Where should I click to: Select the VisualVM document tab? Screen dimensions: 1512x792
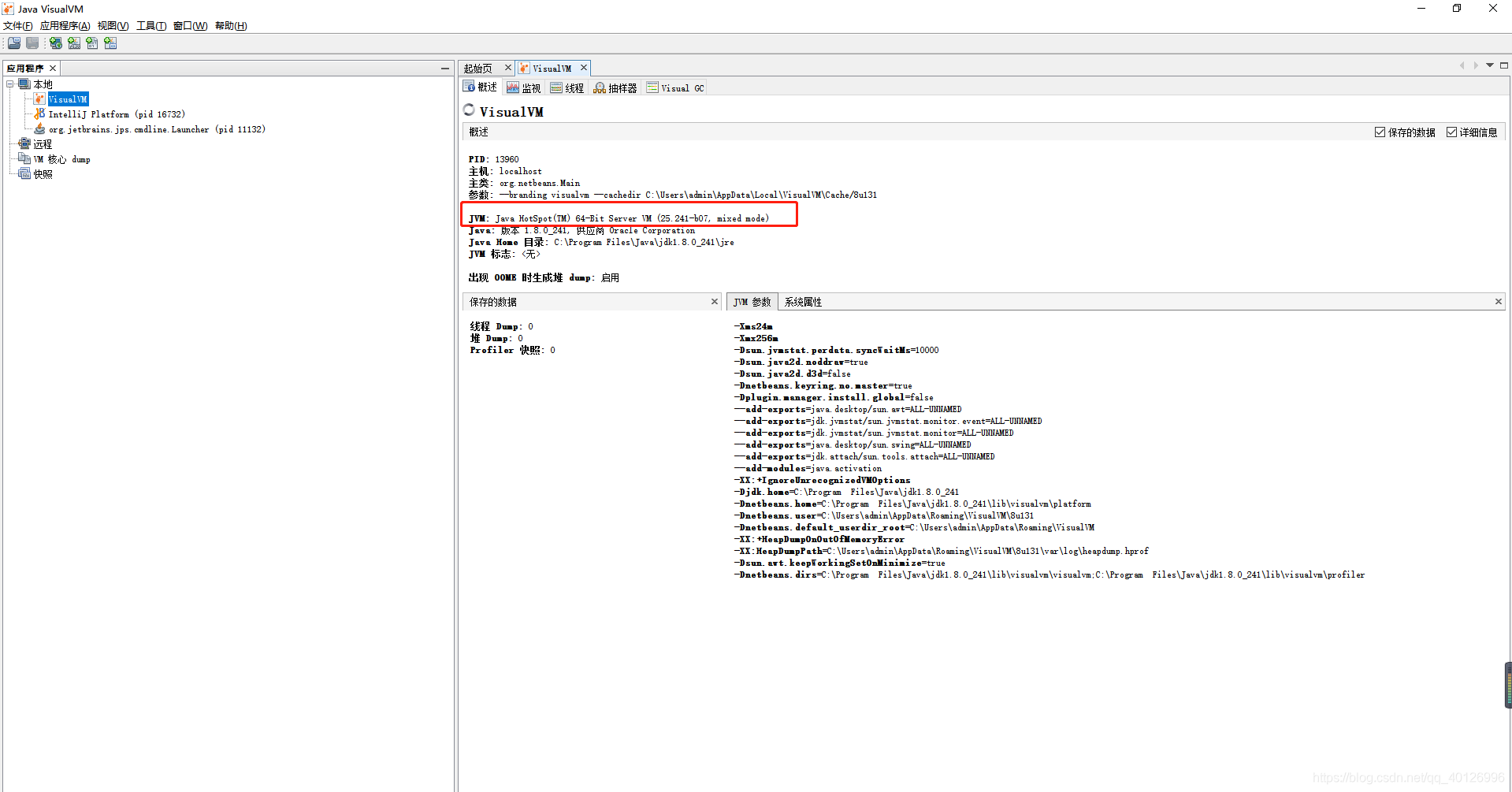(x=552, y=69)
